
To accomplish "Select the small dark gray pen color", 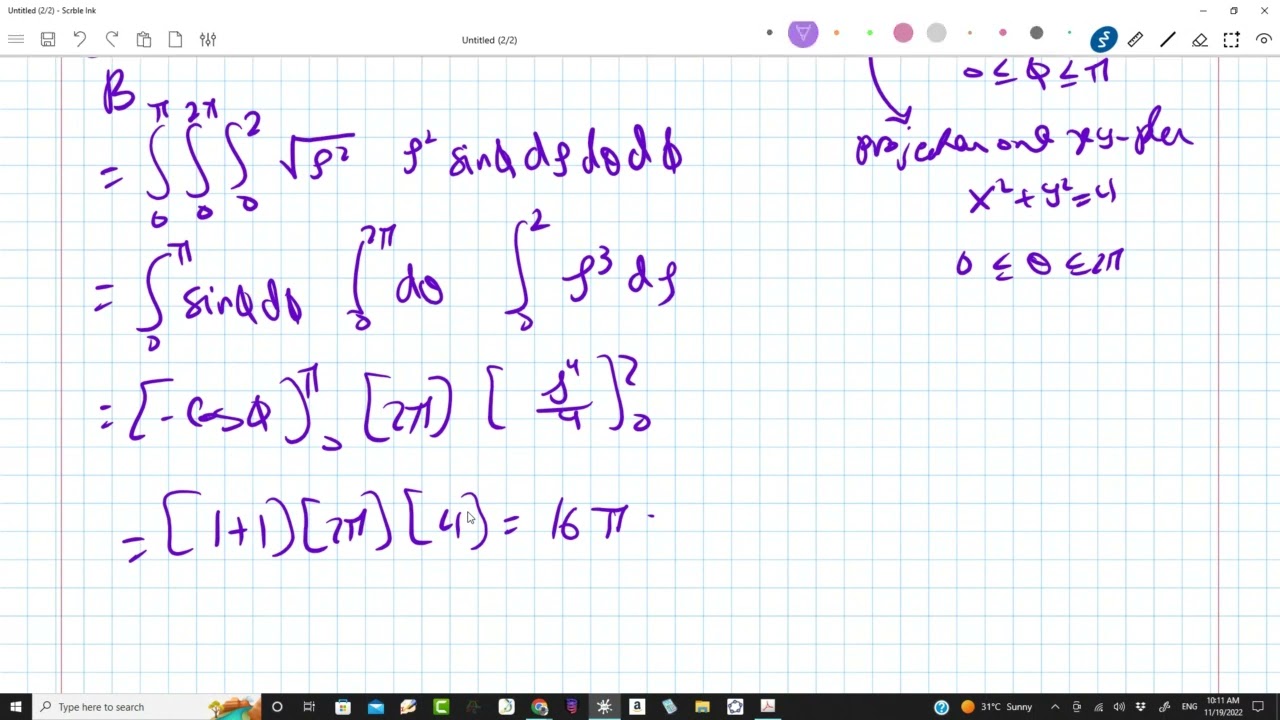I will 769,33.
